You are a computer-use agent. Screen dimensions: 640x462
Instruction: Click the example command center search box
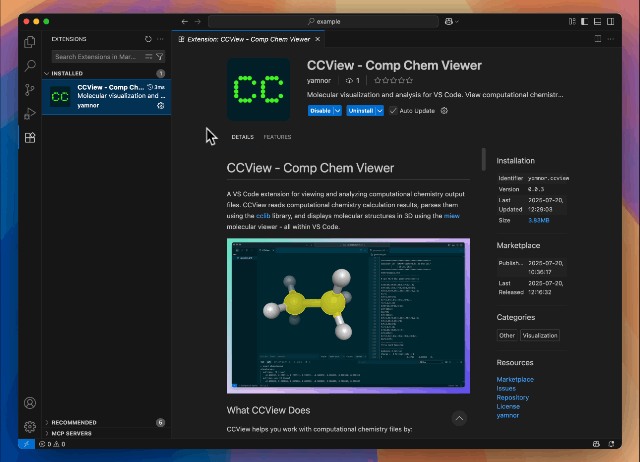click(323, 22)
